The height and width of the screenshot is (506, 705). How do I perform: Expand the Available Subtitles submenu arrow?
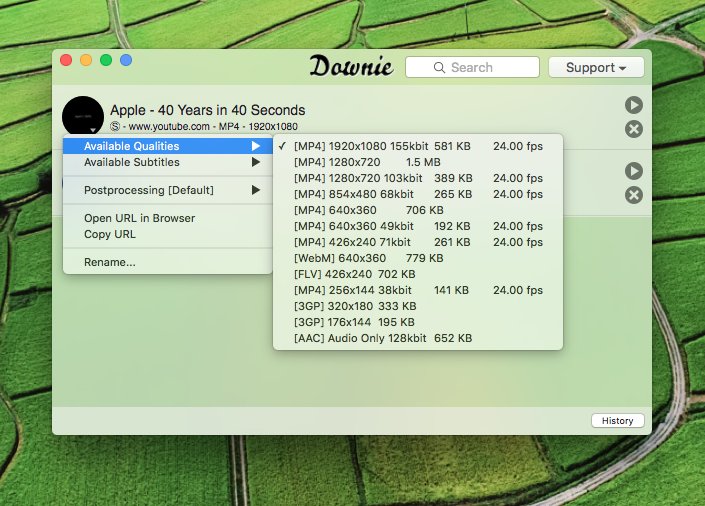(x=256, y=162)
